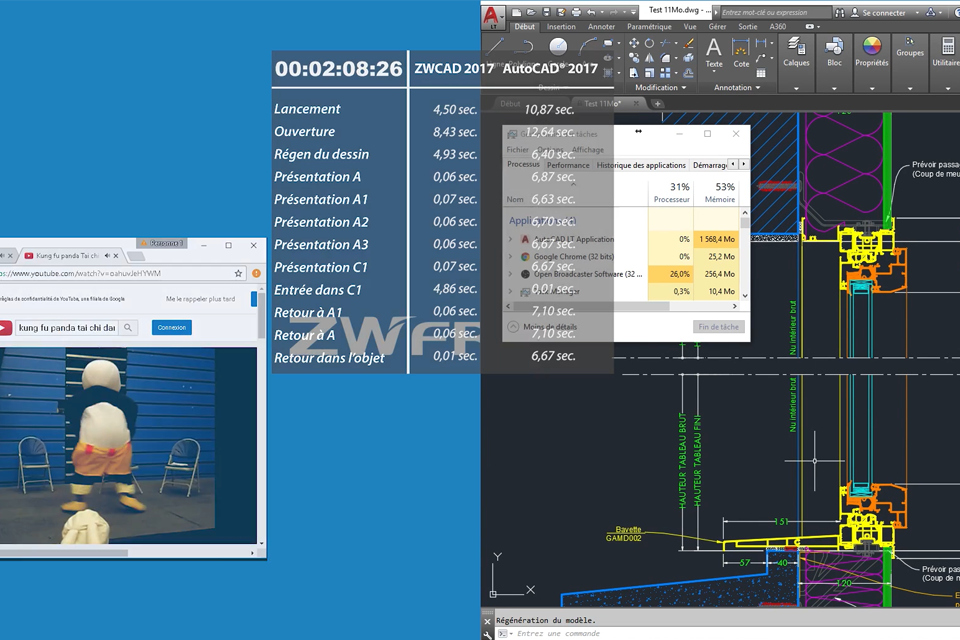Expand the Open Broadcaster Software process row
The width and height of the screenshot is (960, 640).
511,274
